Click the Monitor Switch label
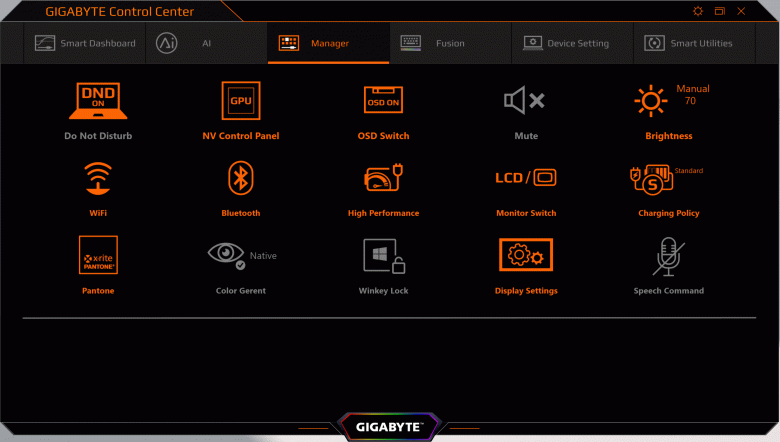Screen dimensions: 780x442 (x=526, y=213)
